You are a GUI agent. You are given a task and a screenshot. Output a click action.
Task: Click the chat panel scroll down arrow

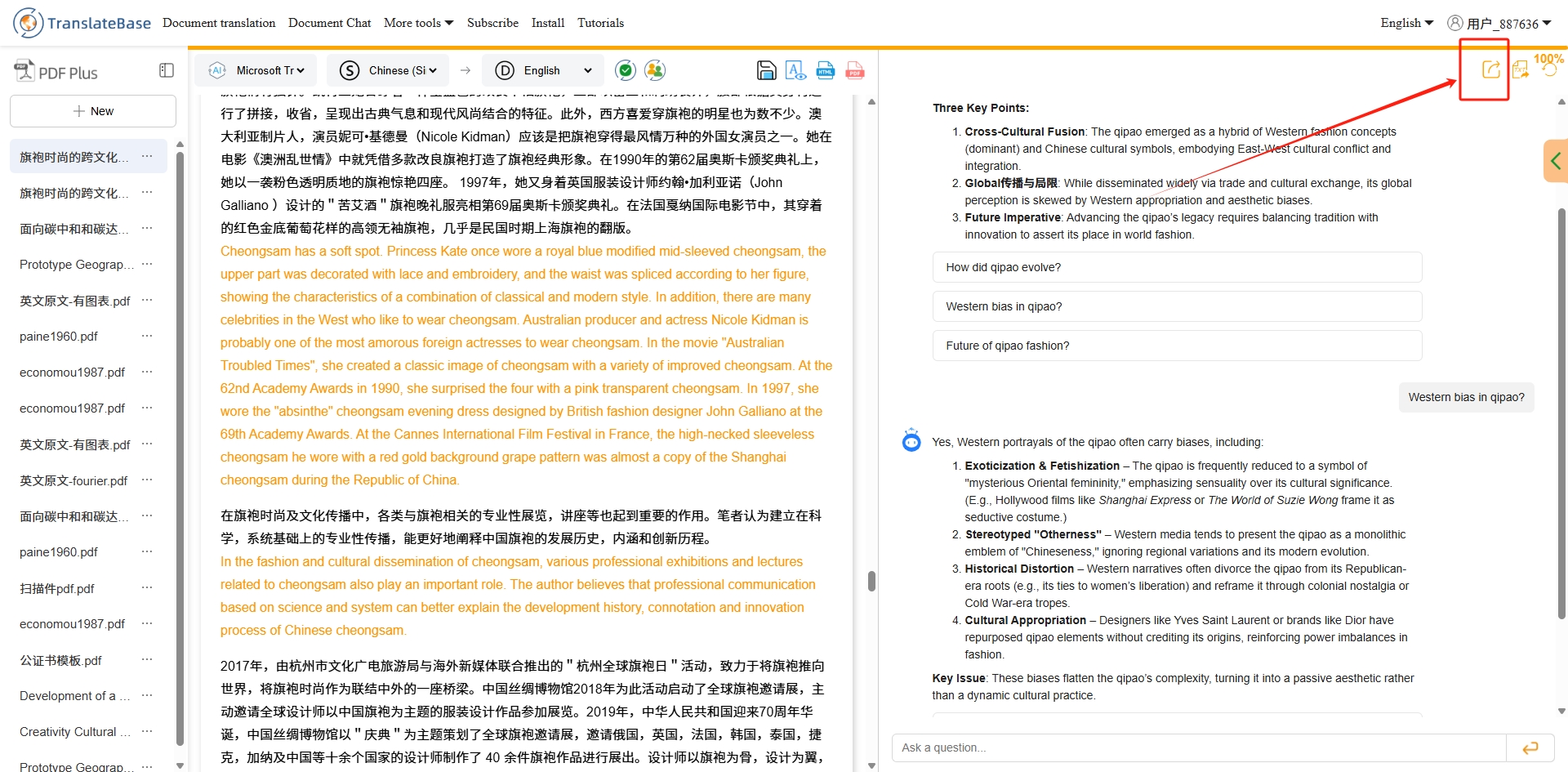[1561, 712]
